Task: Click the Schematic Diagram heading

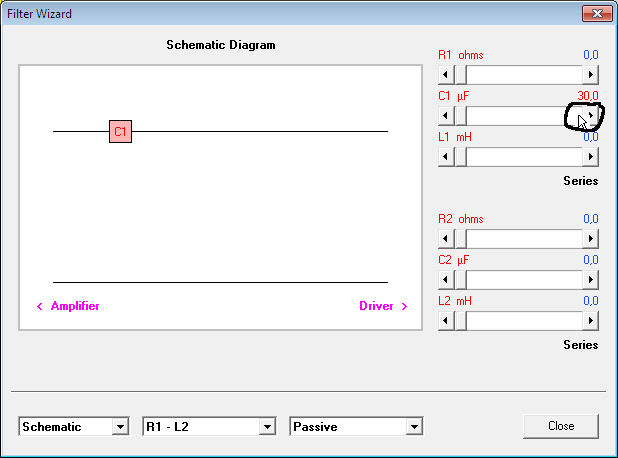Action: click(x=221, y=45)
